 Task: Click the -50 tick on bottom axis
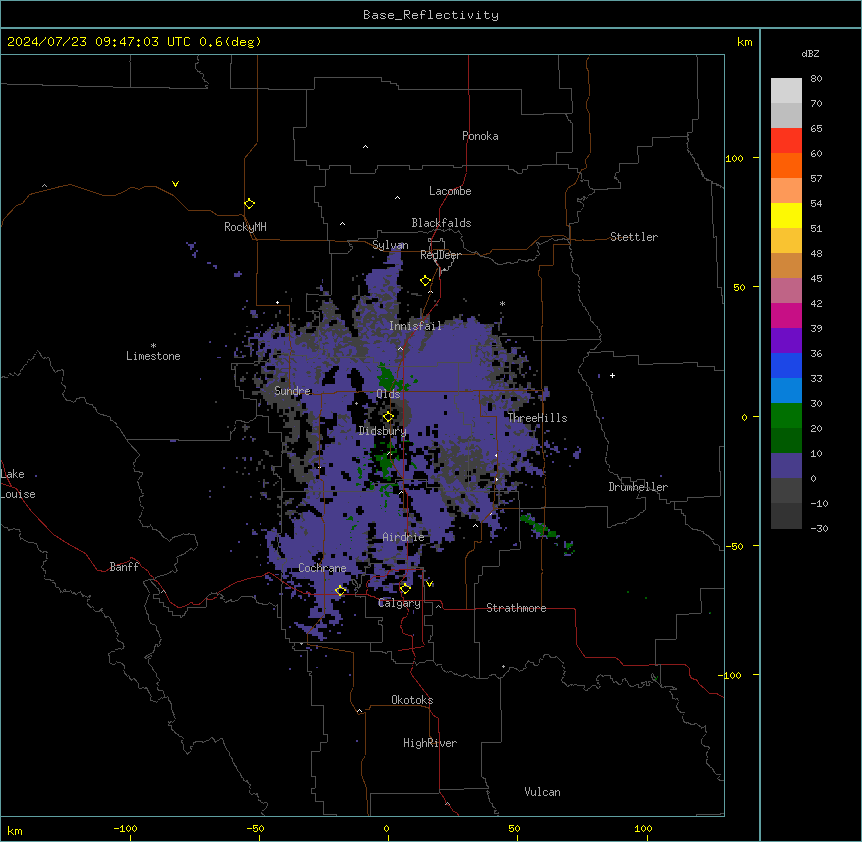[255, 828]
